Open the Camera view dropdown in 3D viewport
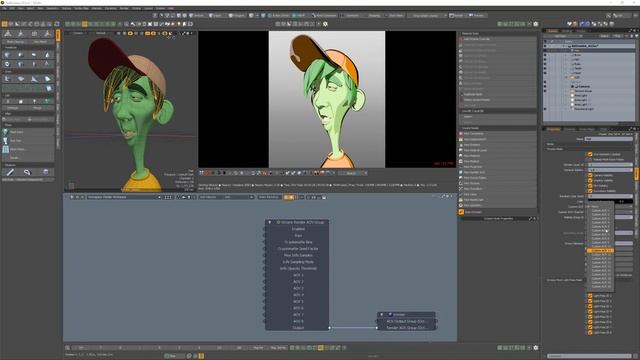This screenshot has height=360, width=640. tap(78, 33)
